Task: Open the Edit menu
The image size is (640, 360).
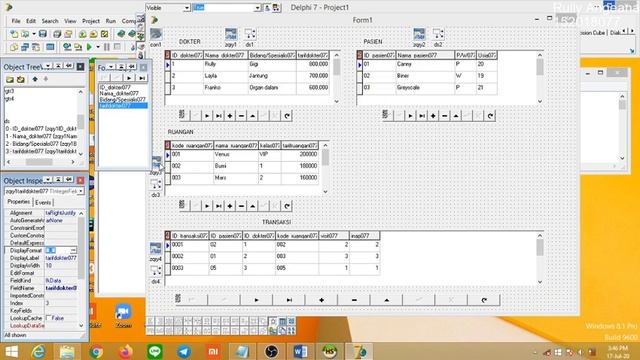Action: coord(31,21)
